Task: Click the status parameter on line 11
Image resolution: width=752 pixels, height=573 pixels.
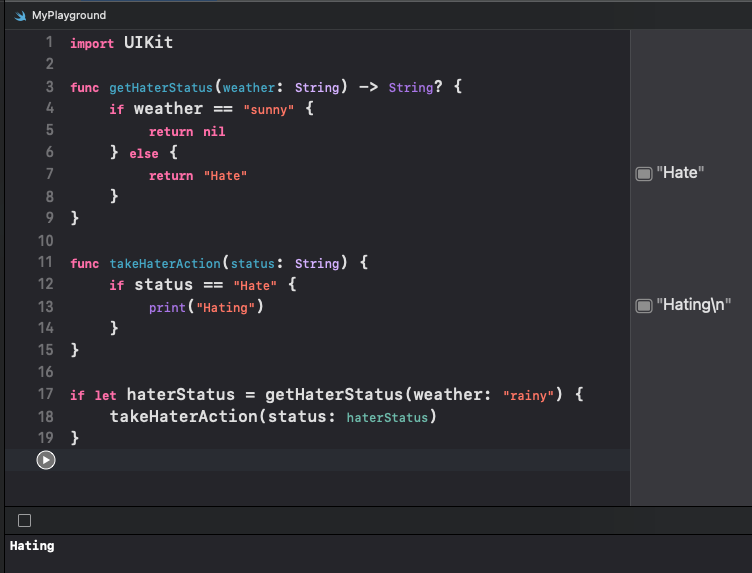Action: pyautogui.click(x=253, y=264)
